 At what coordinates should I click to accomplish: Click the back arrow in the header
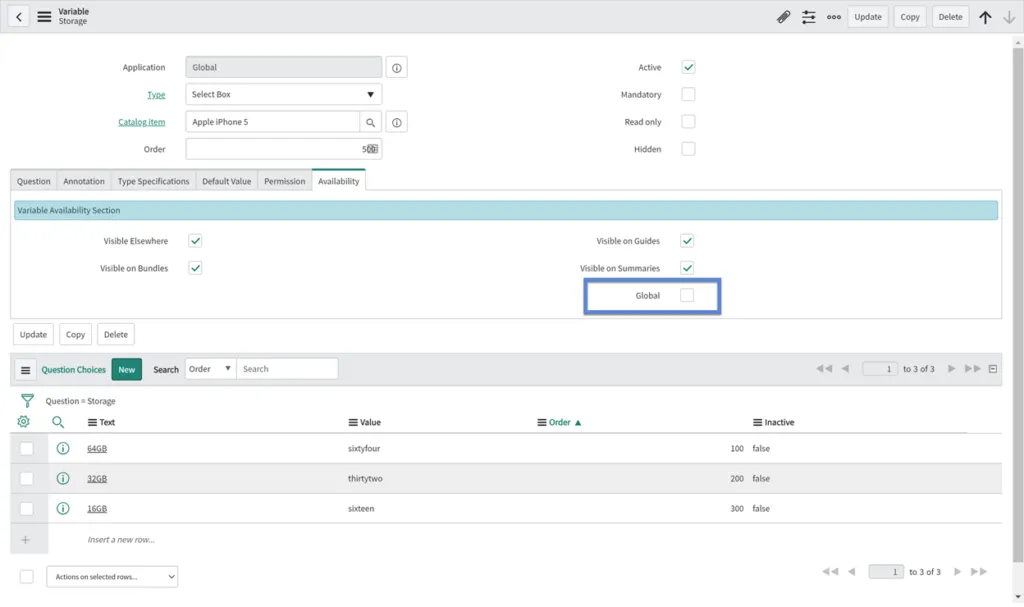19,17
